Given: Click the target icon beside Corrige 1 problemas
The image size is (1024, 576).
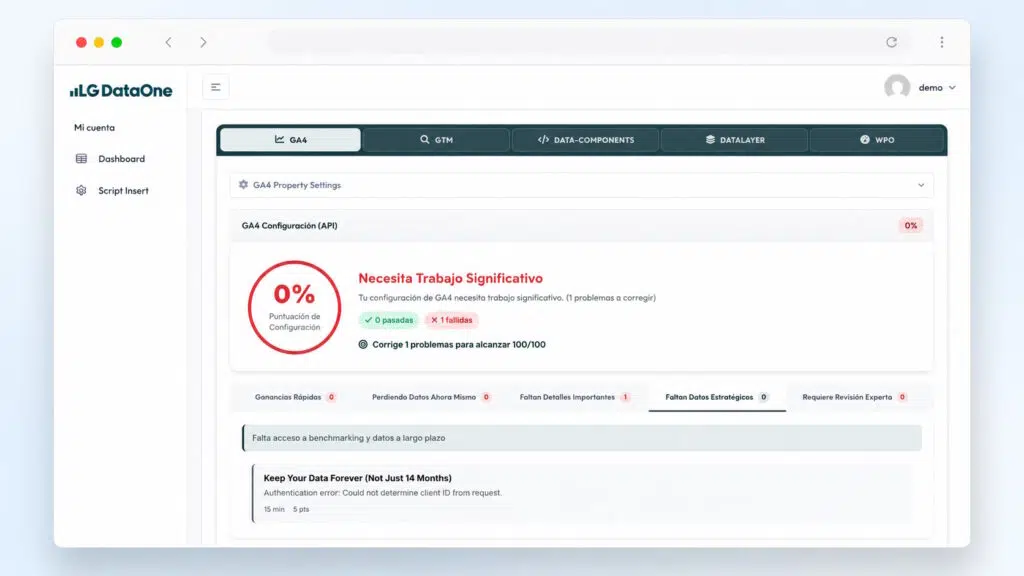Looking at the screenshot, I should tap(363, 344).
